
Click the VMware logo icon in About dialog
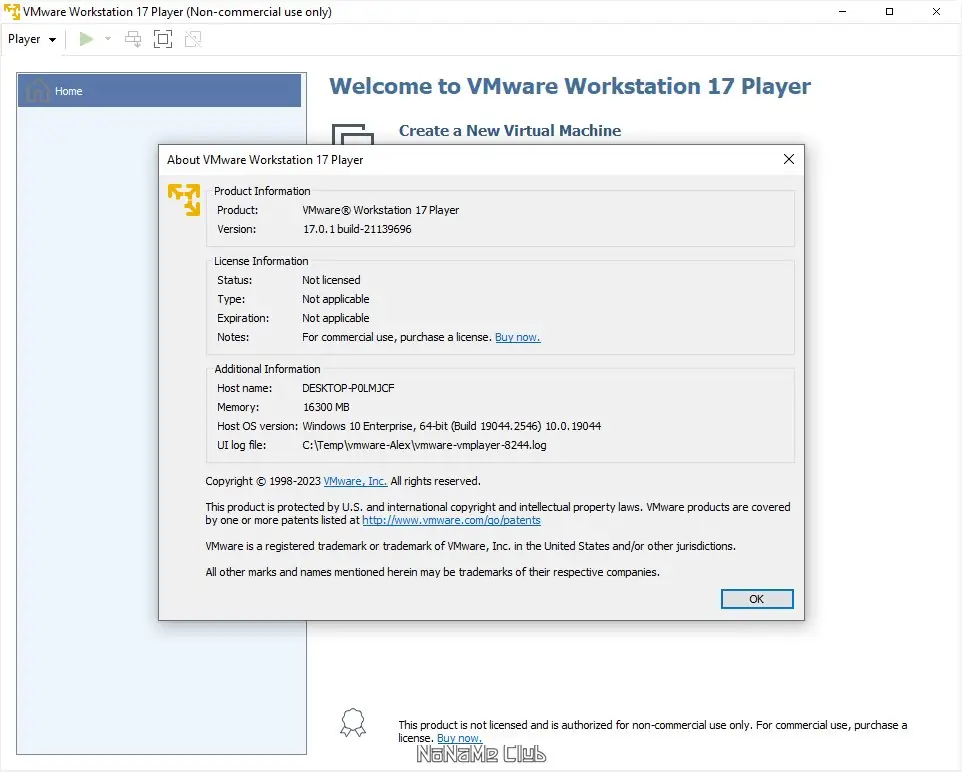184,199
